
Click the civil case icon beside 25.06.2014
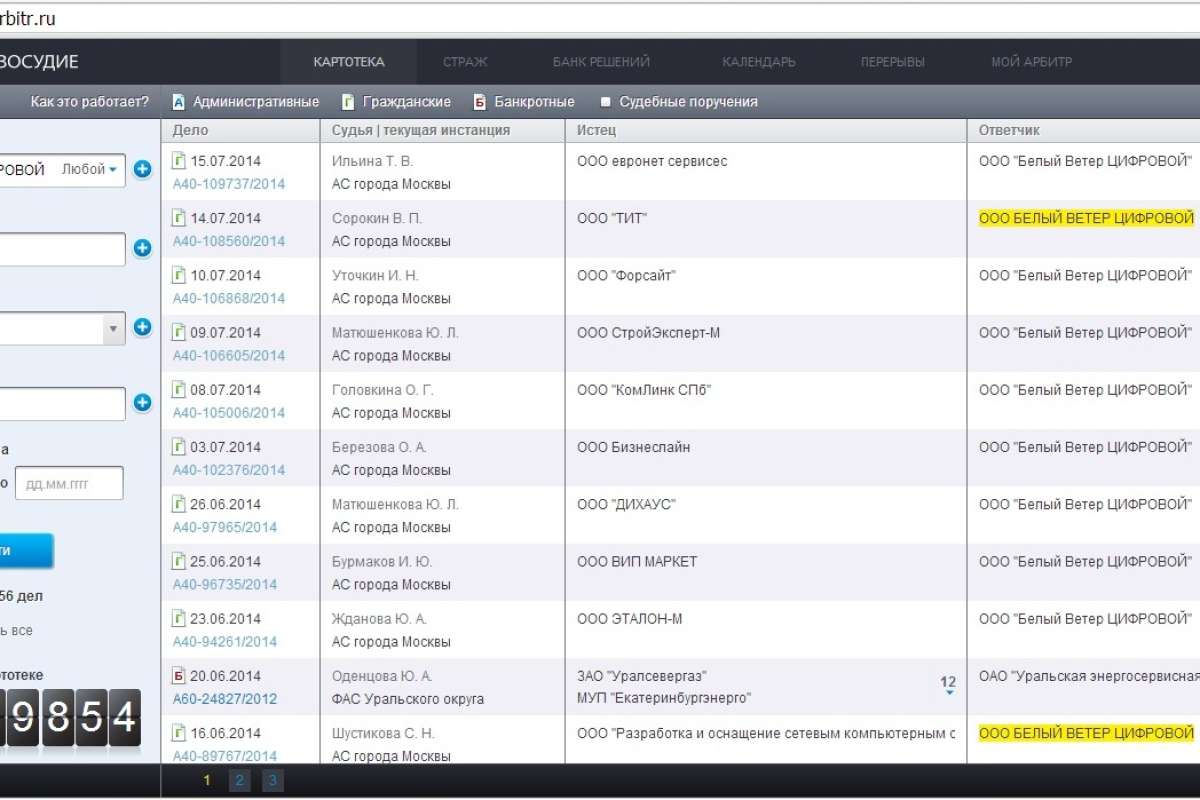tap(179, 560)
